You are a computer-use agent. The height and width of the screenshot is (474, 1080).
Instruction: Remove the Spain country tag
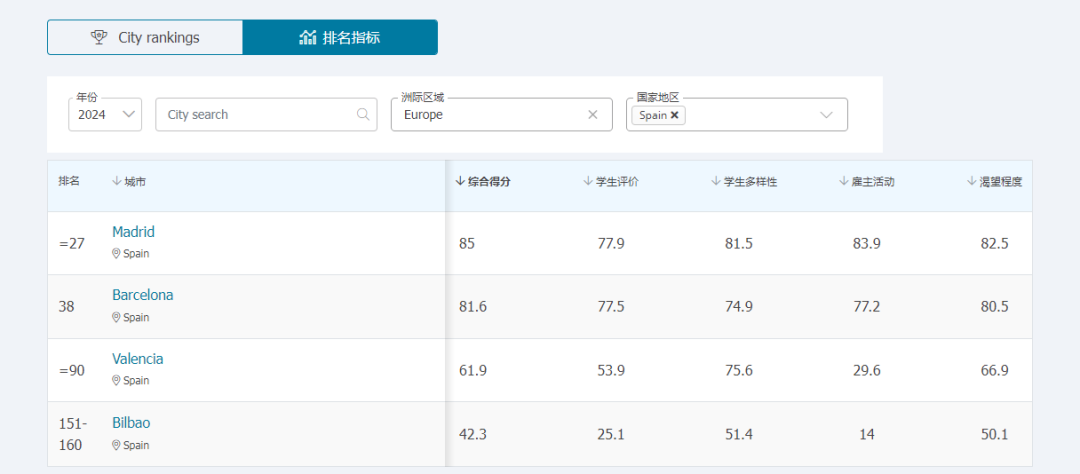[675, 115]
